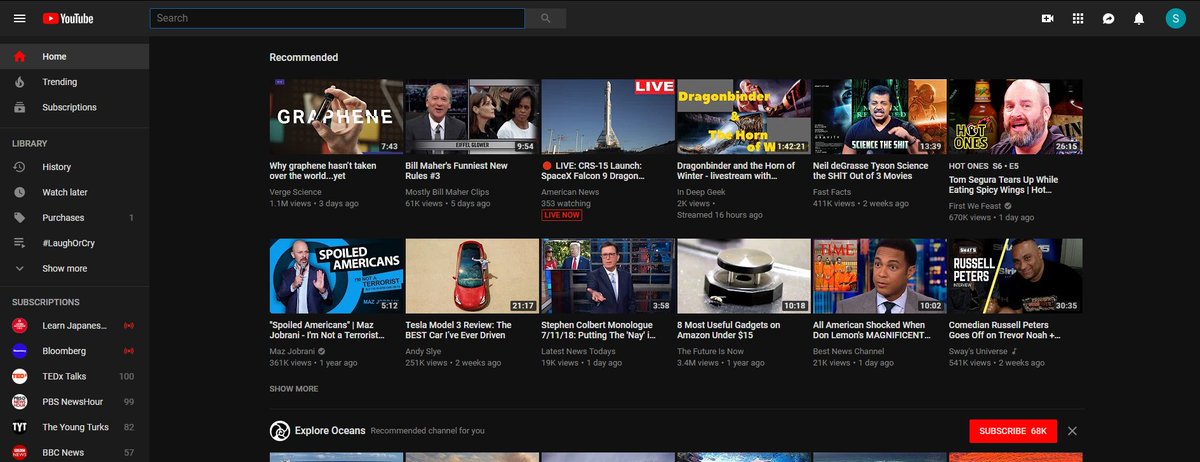Screen dimensions: 1200x462
Task: Open Watch later in the sidebar
Action: [x=75, y=192]
